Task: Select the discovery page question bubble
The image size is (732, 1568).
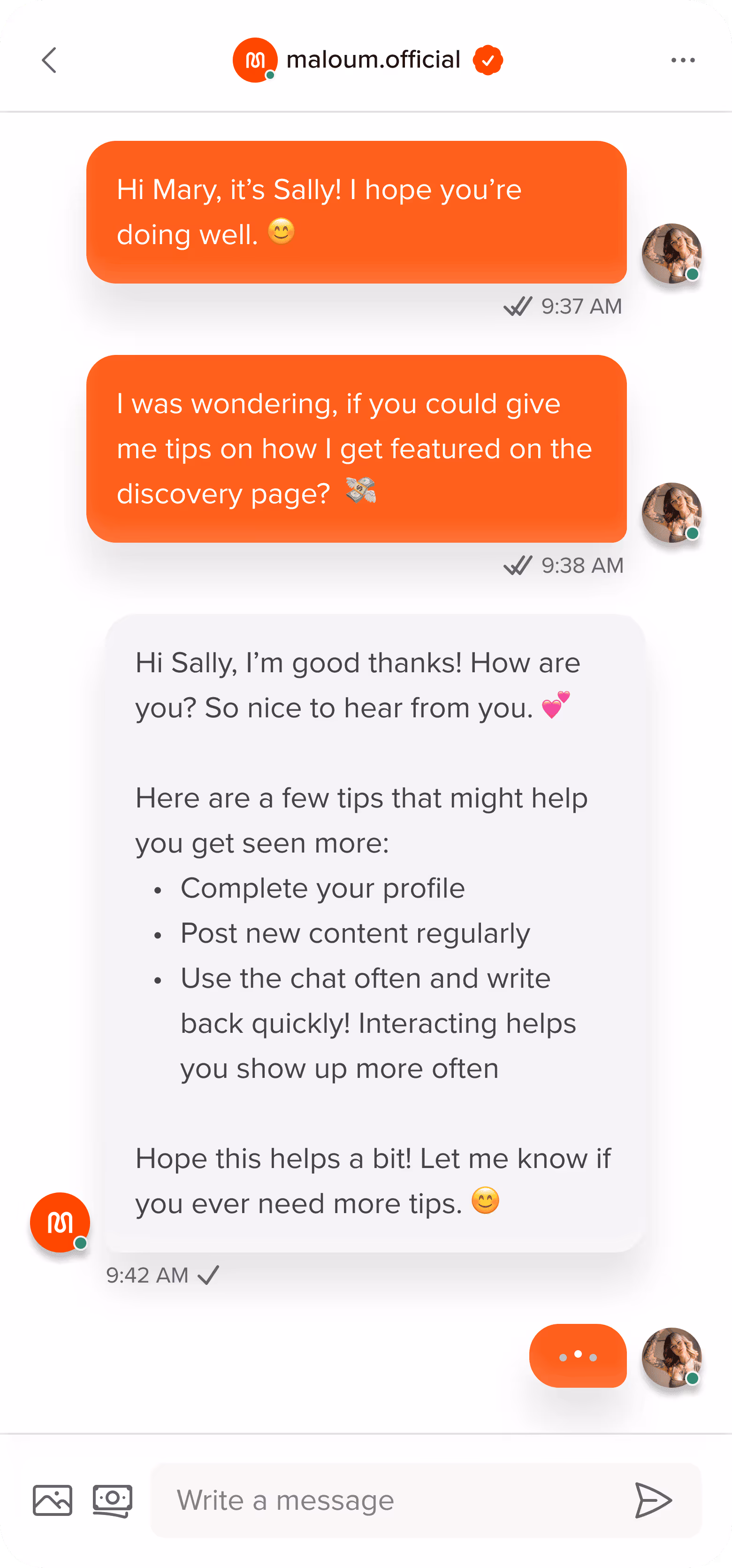Action: pyautogui.click(x=357, y=449)
